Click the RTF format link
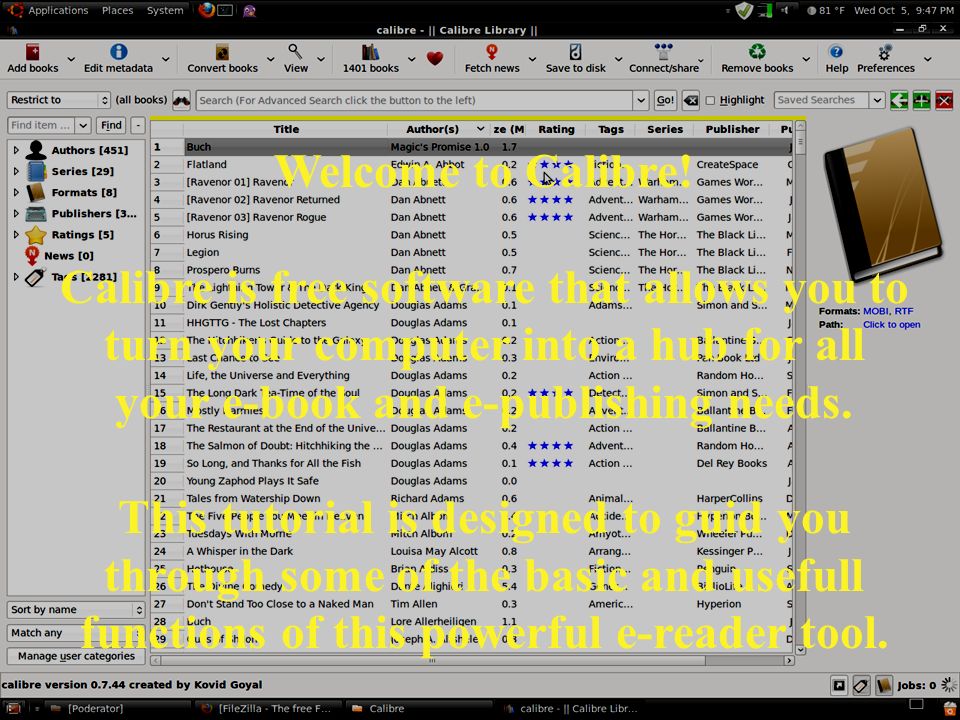This screenshot has width=960, height=720. click(x=904, y=311)
